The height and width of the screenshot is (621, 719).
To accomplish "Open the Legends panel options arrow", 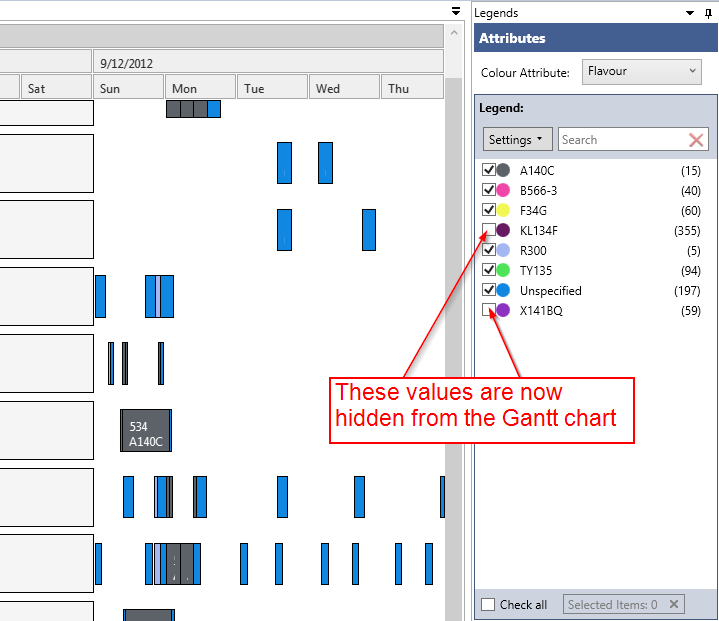I will pyautogui.click(x=690, y=13).
